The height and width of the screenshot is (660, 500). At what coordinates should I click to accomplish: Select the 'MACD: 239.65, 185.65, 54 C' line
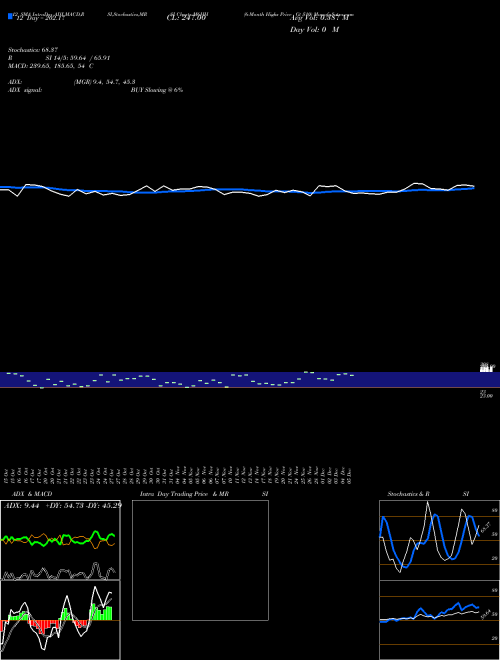[51, 66]
